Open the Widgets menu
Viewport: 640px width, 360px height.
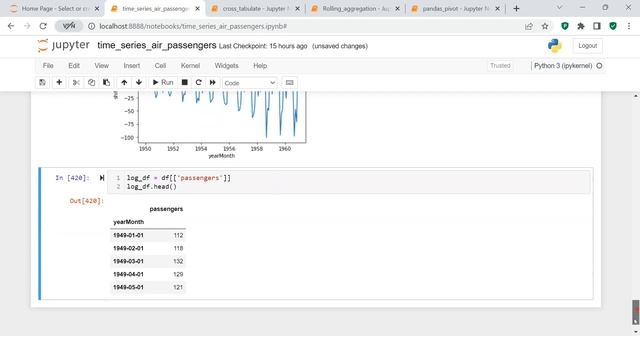pos(226,66)
